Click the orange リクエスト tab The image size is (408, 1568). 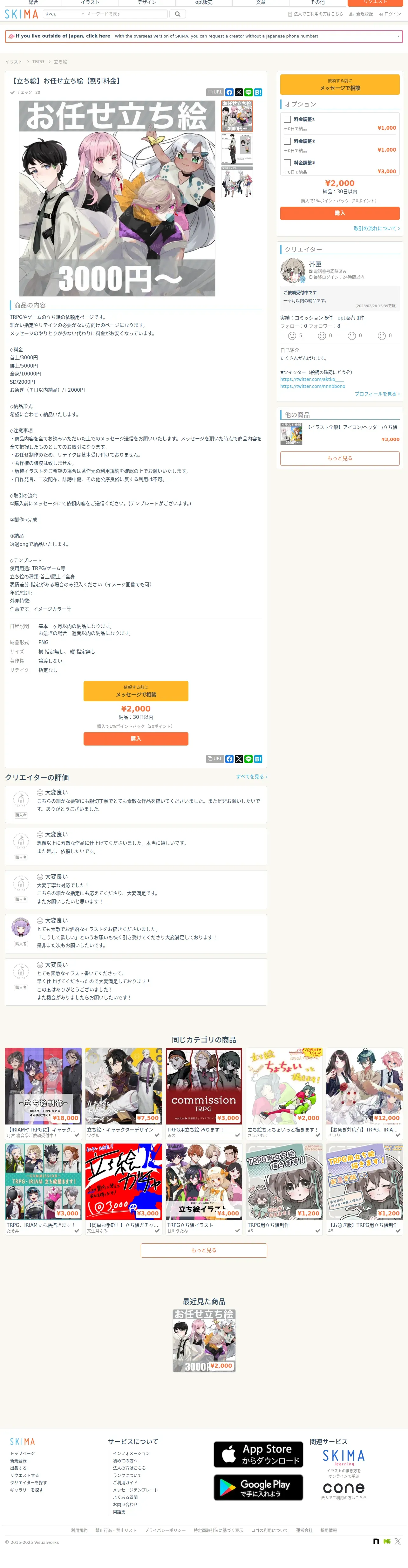click(x=375, y=3)
